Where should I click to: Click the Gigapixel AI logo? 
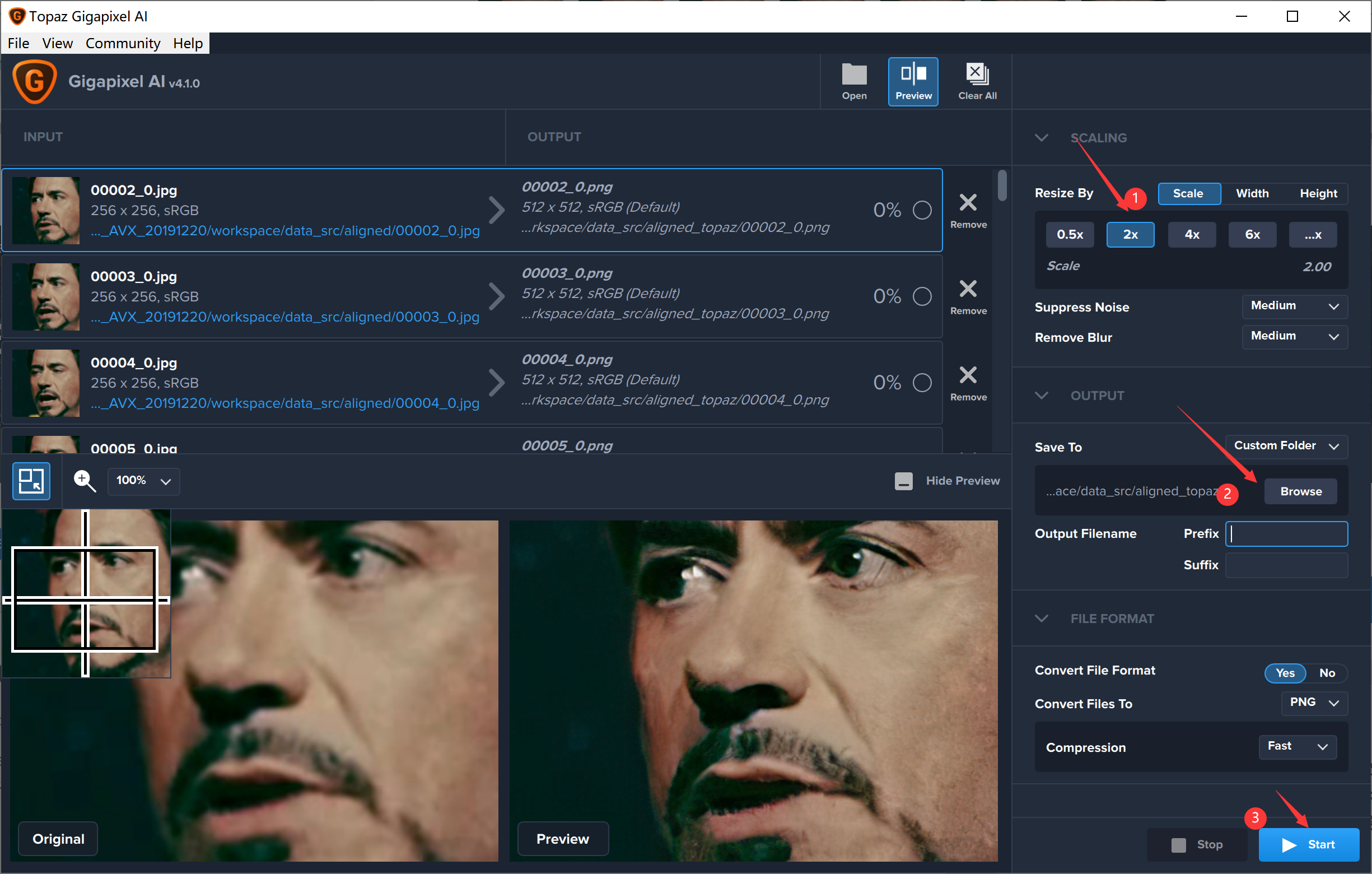tap(35, 82)
